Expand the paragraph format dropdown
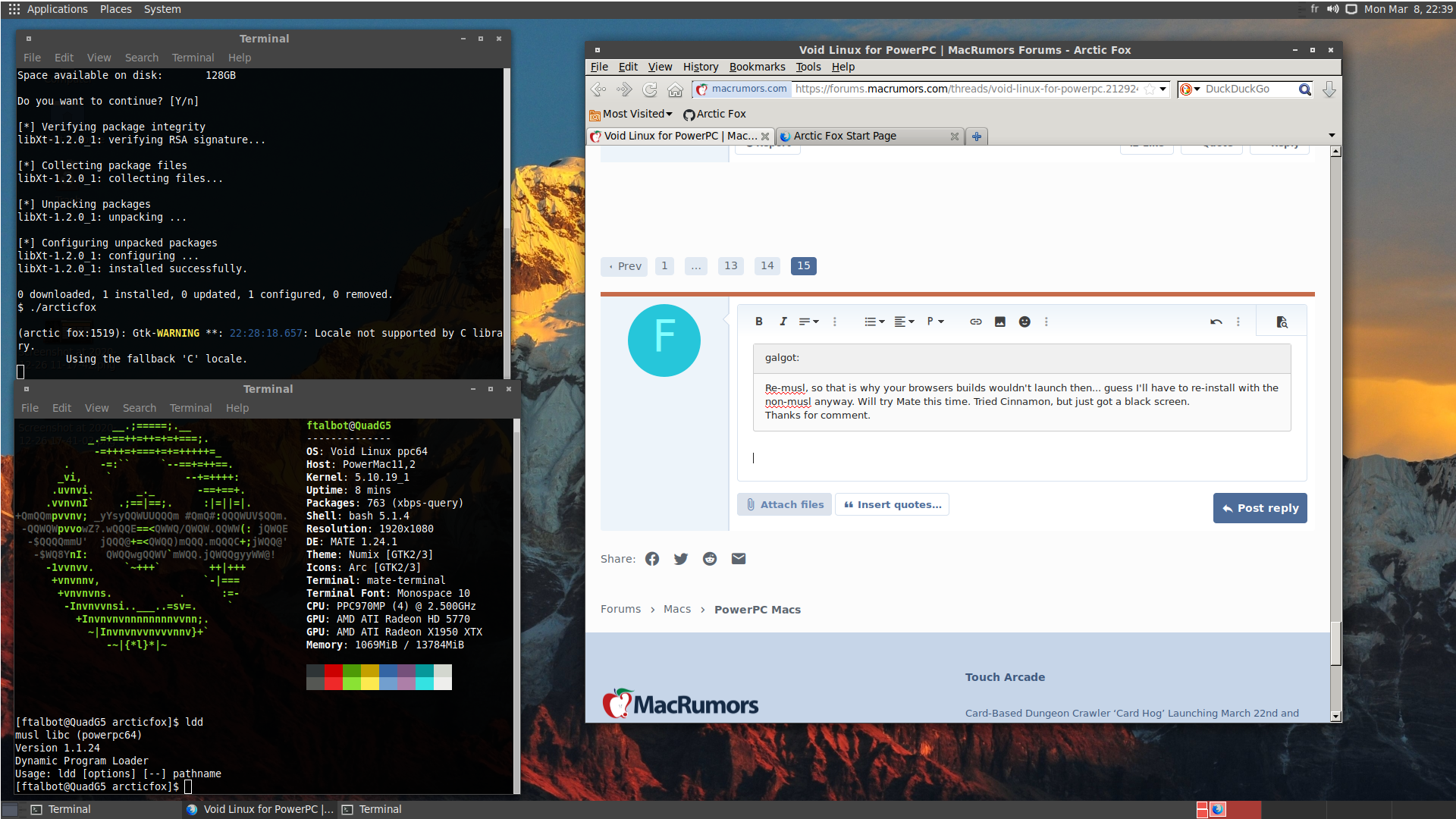 click(934, 322)
